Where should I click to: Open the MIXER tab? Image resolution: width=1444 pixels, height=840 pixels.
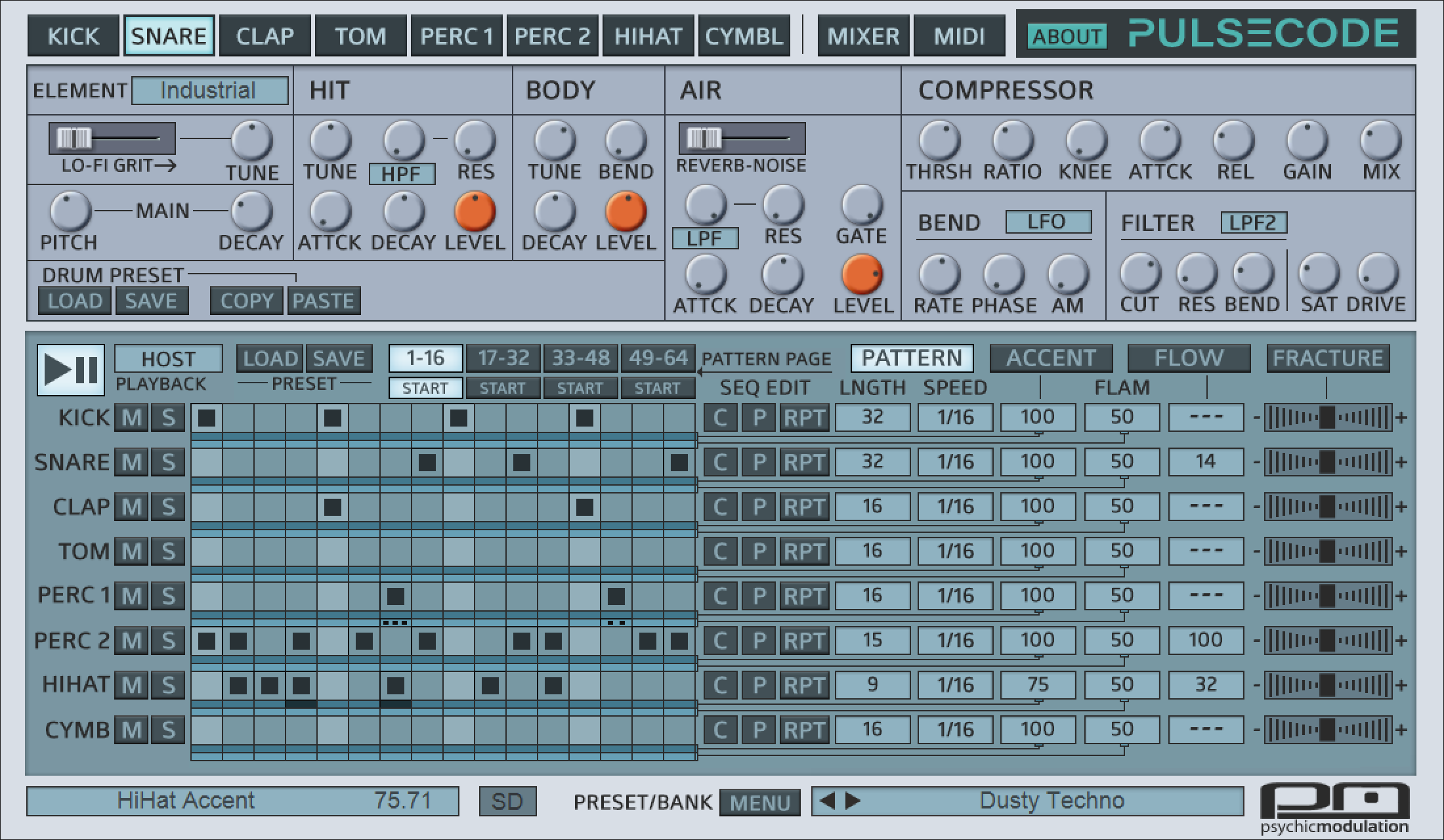tap(863, 35)
